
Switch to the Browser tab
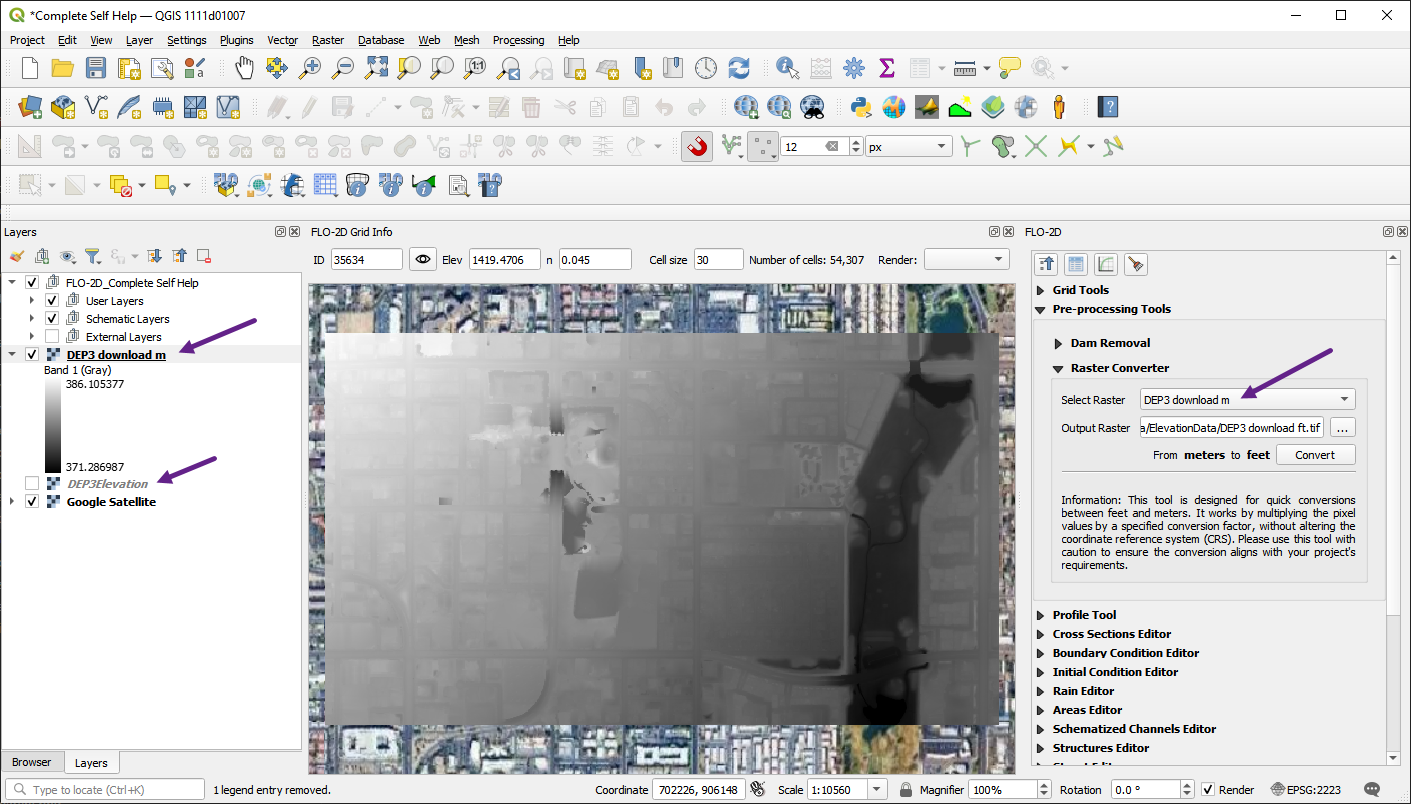[x=31, y=762]
